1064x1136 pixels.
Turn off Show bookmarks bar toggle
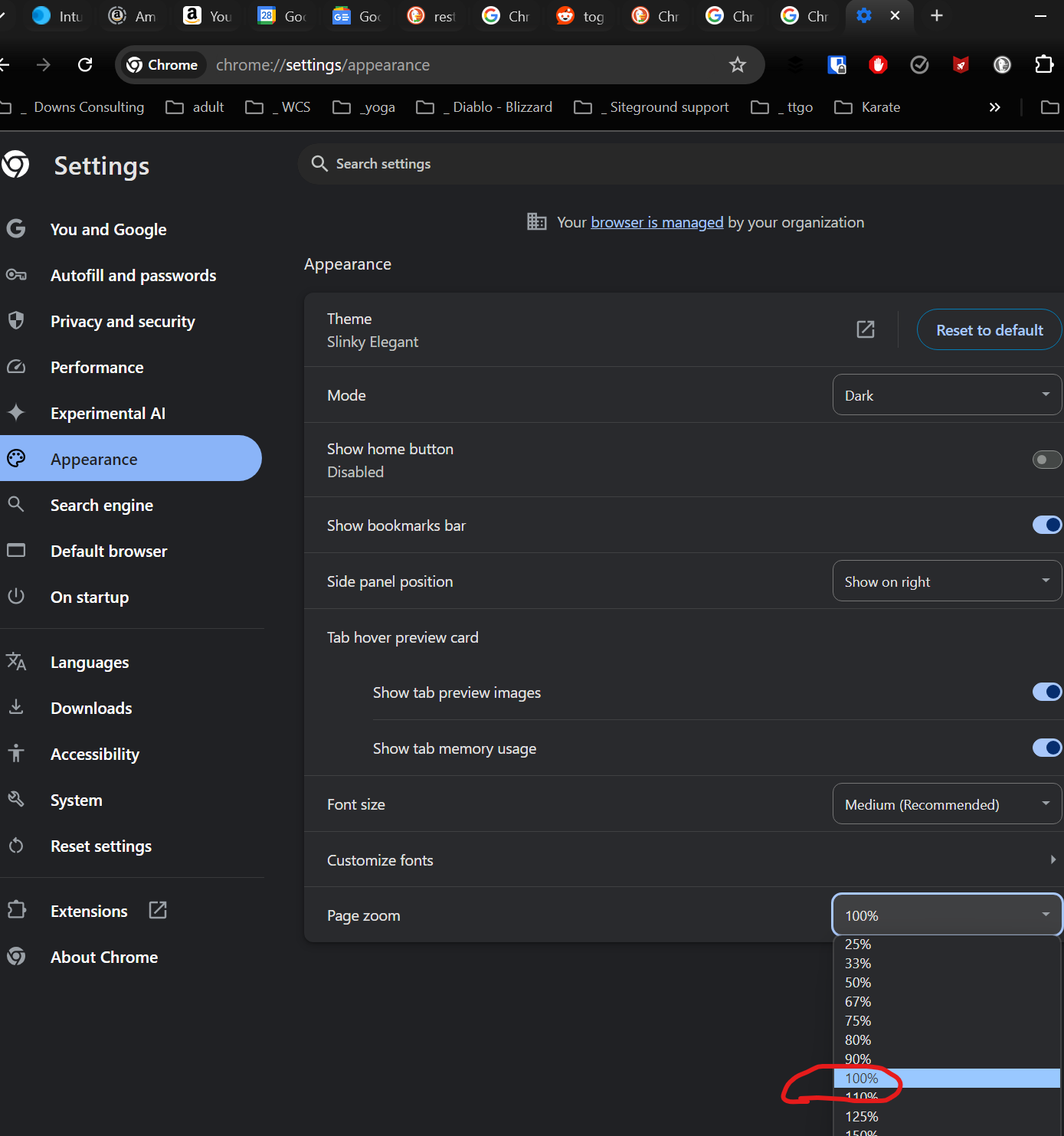coord(1046,525)
